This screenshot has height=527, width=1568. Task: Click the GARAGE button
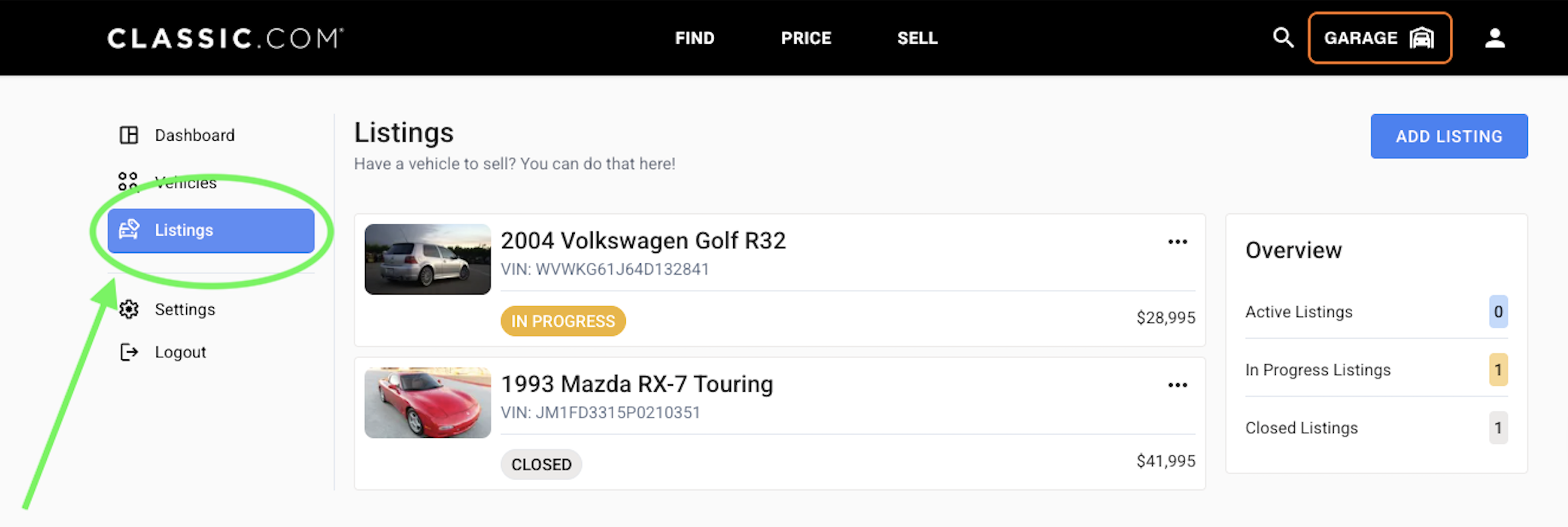pos(1379,38)
